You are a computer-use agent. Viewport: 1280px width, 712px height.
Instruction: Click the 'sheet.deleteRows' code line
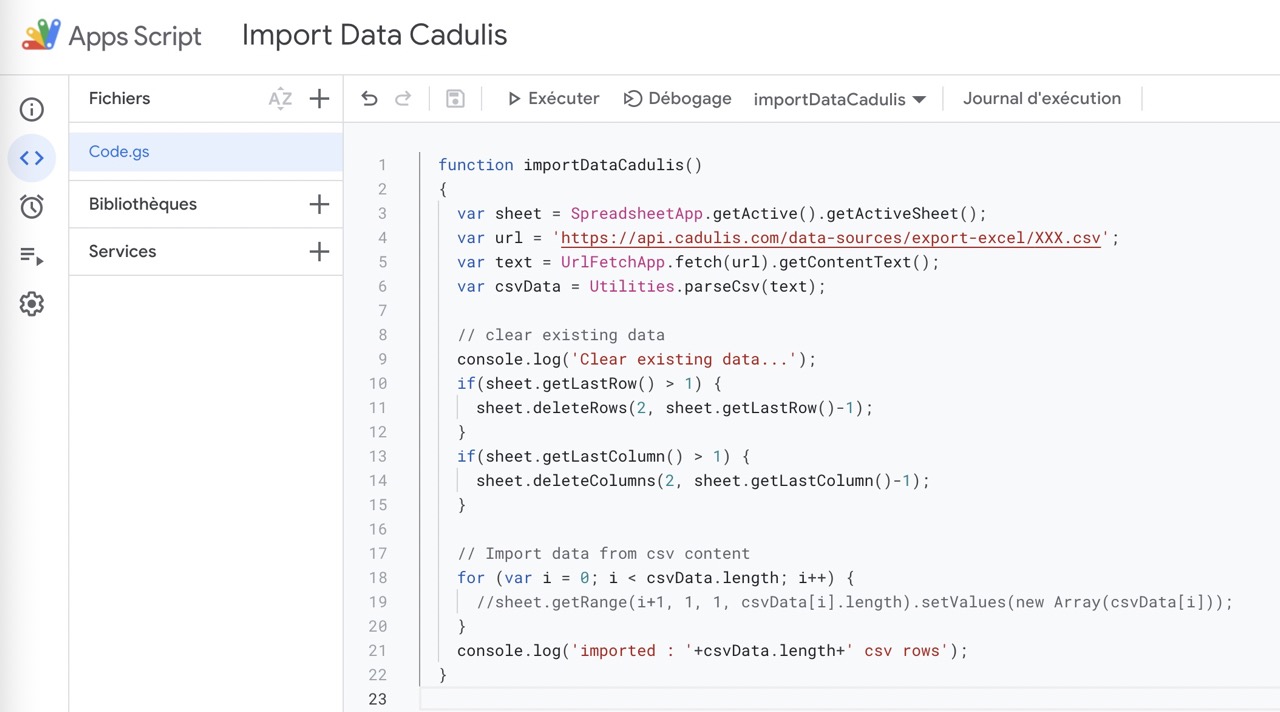tap(675, 408)
